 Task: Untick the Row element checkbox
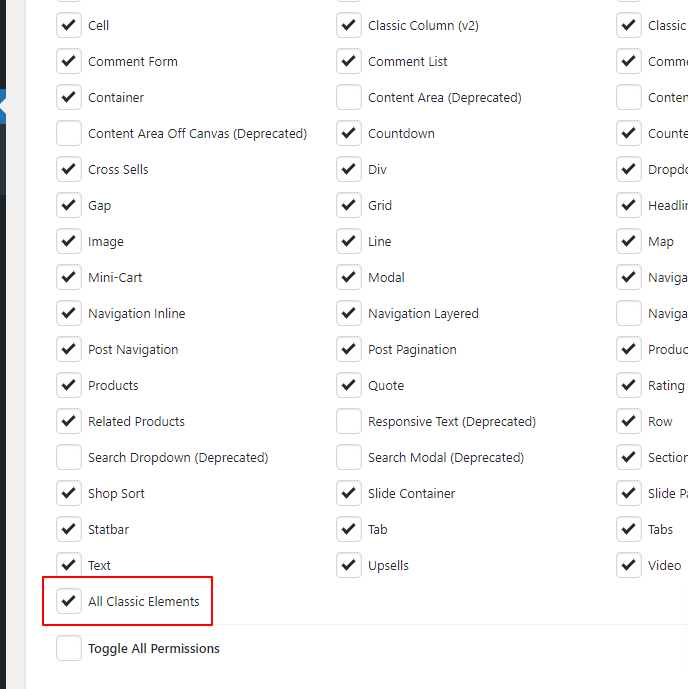[x=629, y=421]
